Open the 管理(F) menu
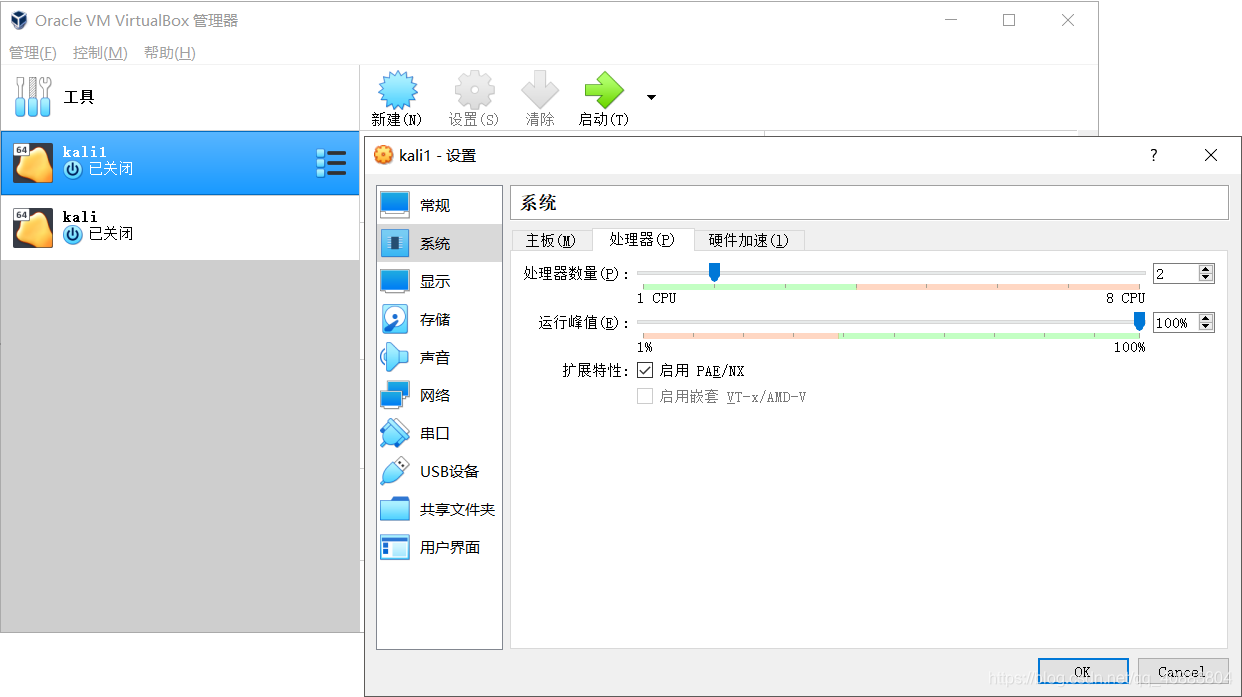 pyautogui.click(x=33, y=52)
